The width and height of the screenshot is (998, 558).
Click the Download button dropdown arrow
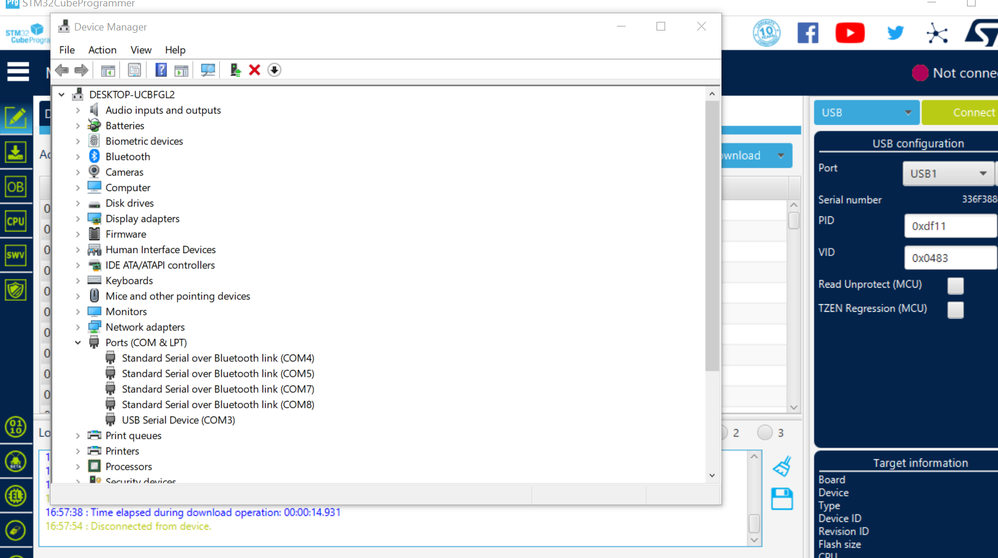(780, 156)
